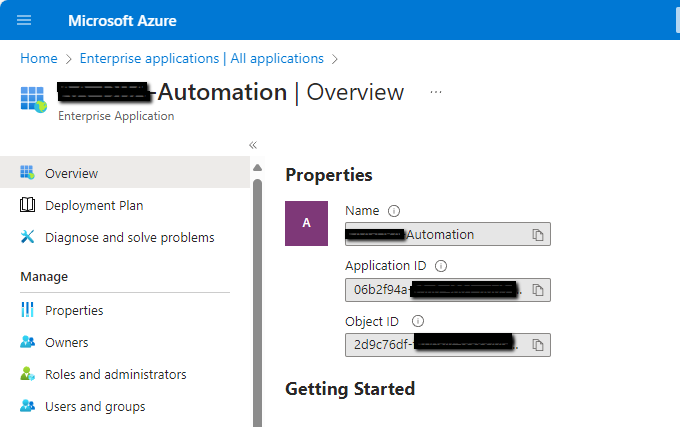Click the Roles and administrators icon

(x=27, y=374)
